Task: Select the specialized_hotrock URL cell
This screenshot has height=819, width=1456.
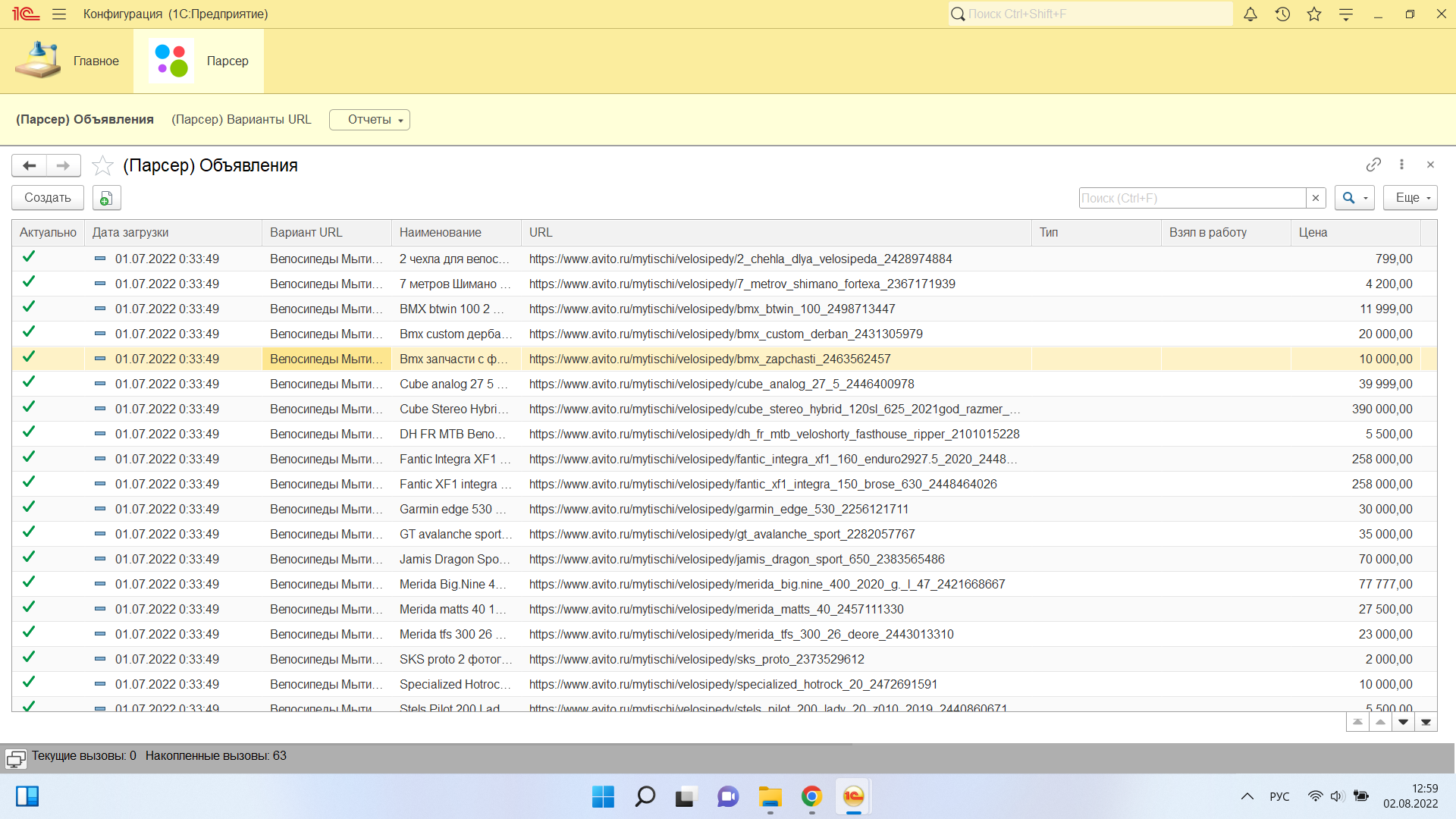Action: coord(776,685)
